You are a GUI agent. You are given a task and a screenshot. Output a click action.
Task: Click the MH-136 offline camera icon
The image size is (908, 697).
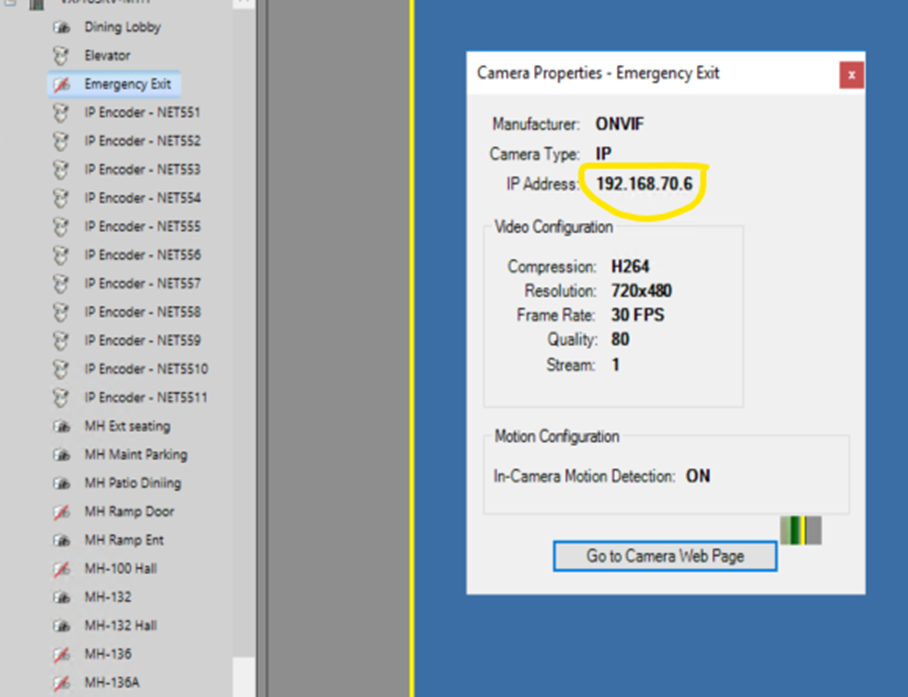61,655
